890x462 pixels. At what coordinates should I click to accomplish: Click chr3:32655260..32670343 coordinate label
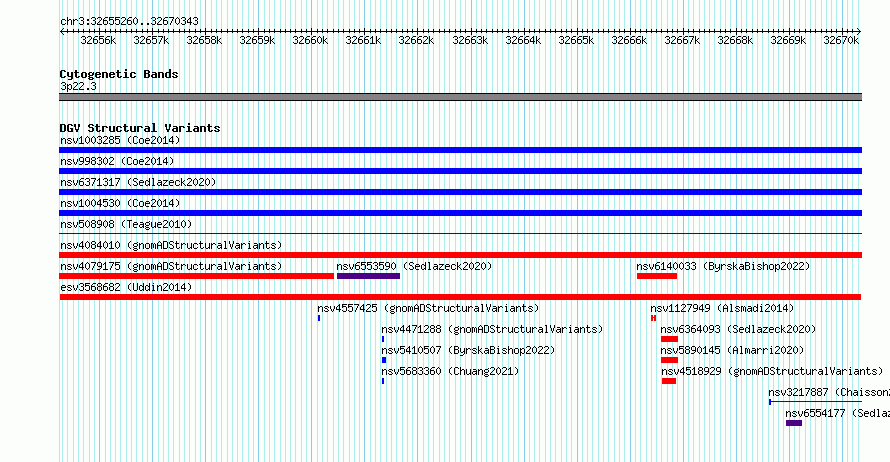click(129, 21)
